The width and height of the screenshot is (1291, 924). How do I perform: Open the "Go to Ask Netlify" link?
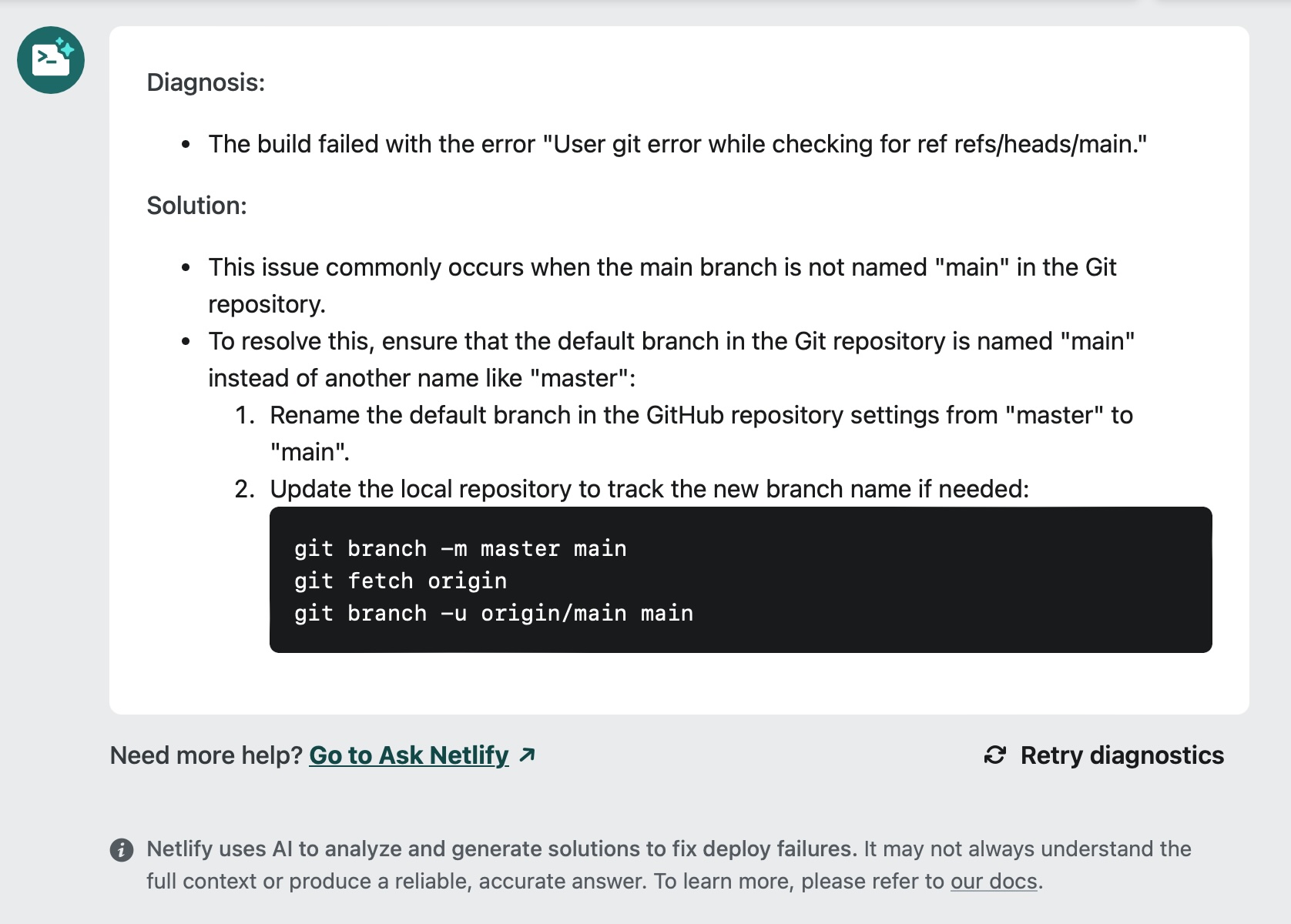(407, 755)
